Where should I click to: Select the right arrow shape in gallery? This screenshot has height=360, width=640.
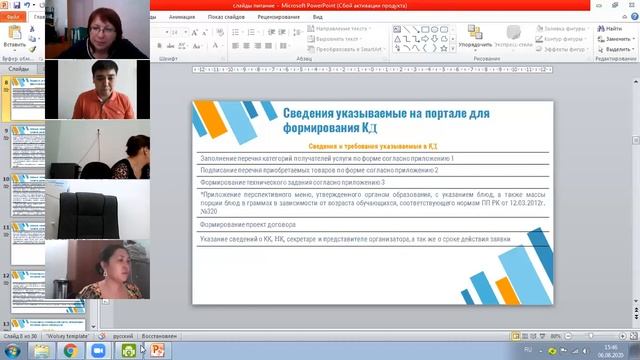(425, 39)
